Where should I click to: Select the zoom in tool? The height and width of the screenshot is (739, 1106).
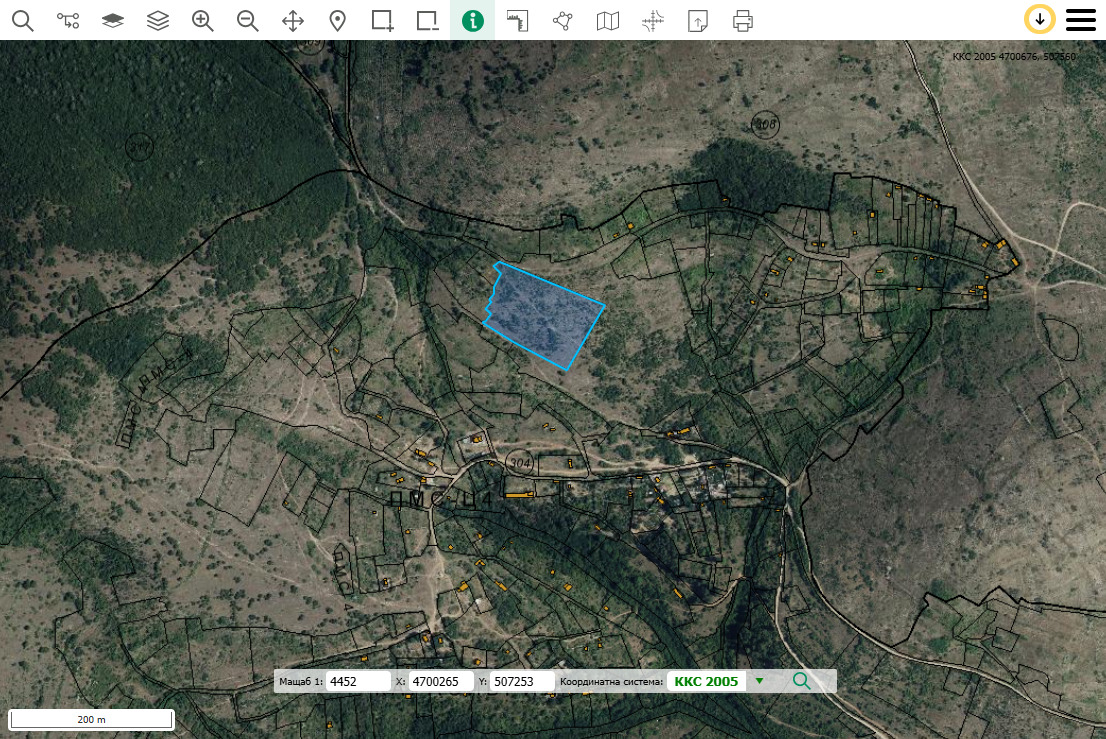tap(203, 20)
